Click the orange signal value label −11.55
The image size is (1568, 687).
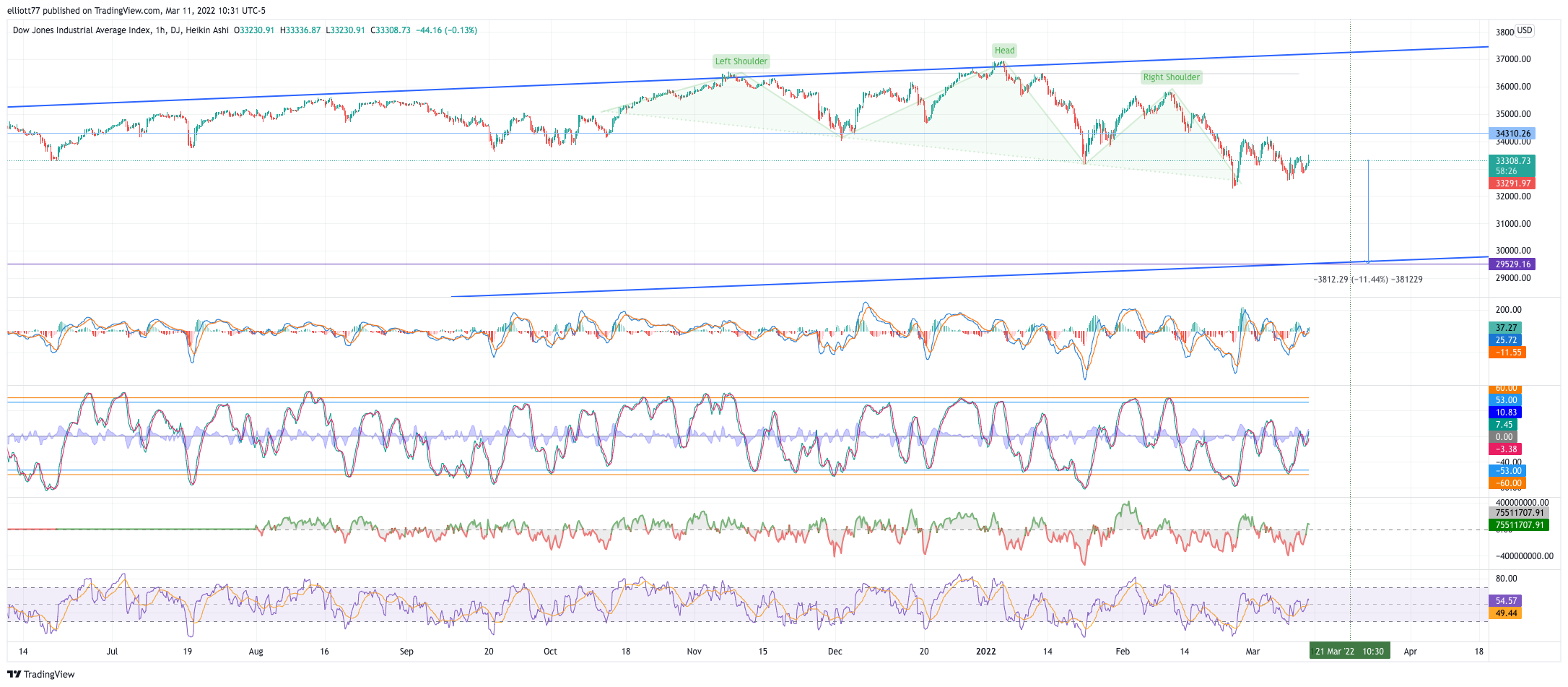(1507, 353)
